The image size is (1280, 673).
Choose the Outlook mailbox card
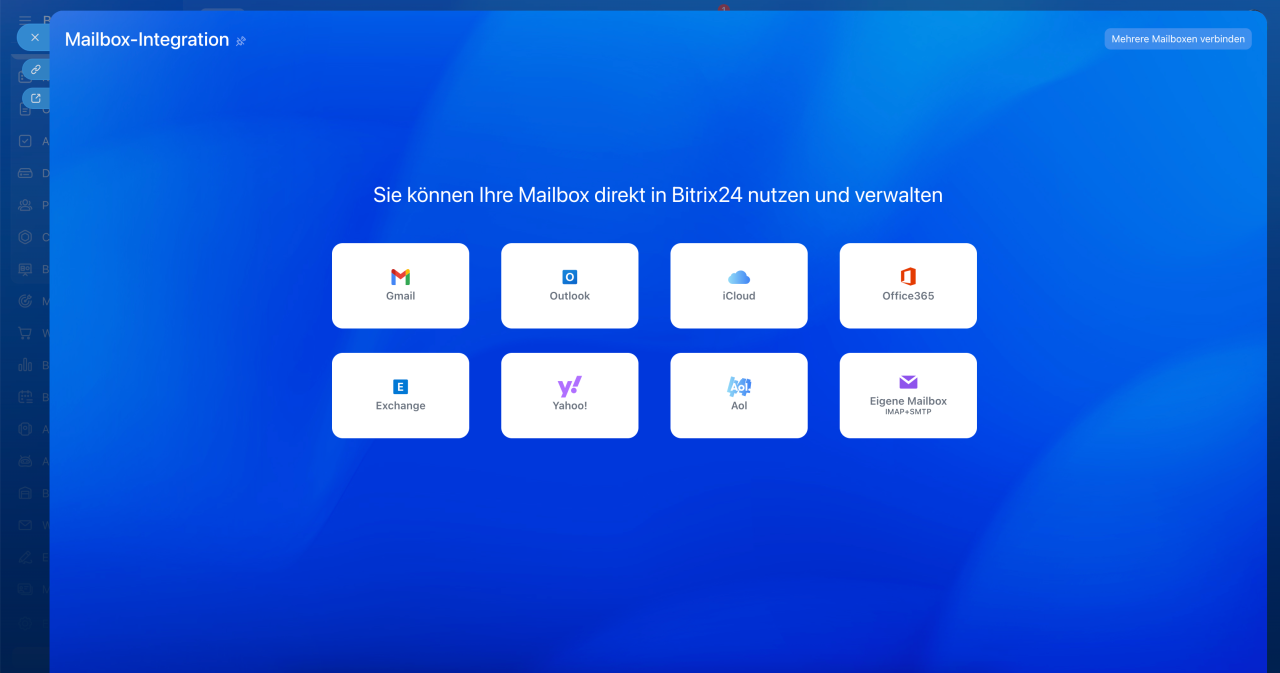pyautogui.click(x=569, y=286)
